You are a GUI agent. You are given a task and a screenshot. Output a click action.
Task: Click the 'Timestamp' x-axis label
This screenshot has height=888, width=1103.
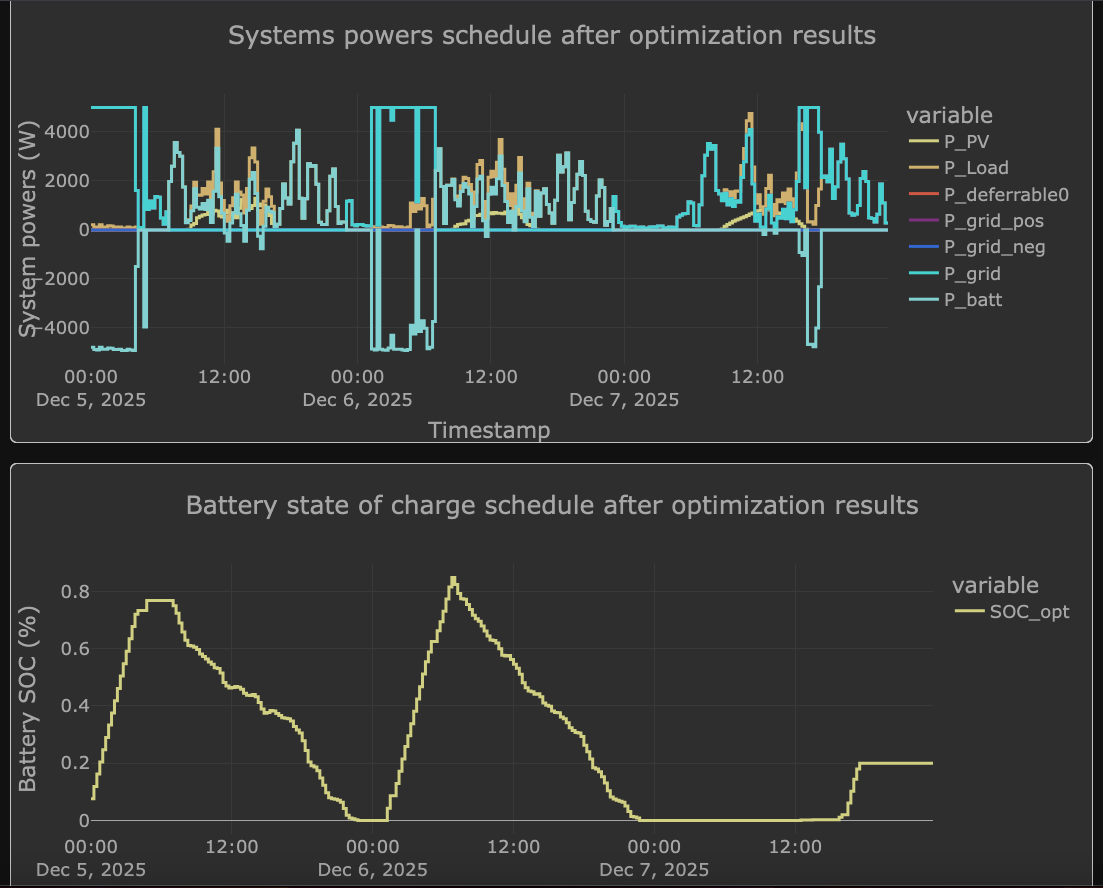tap(489, 430)
